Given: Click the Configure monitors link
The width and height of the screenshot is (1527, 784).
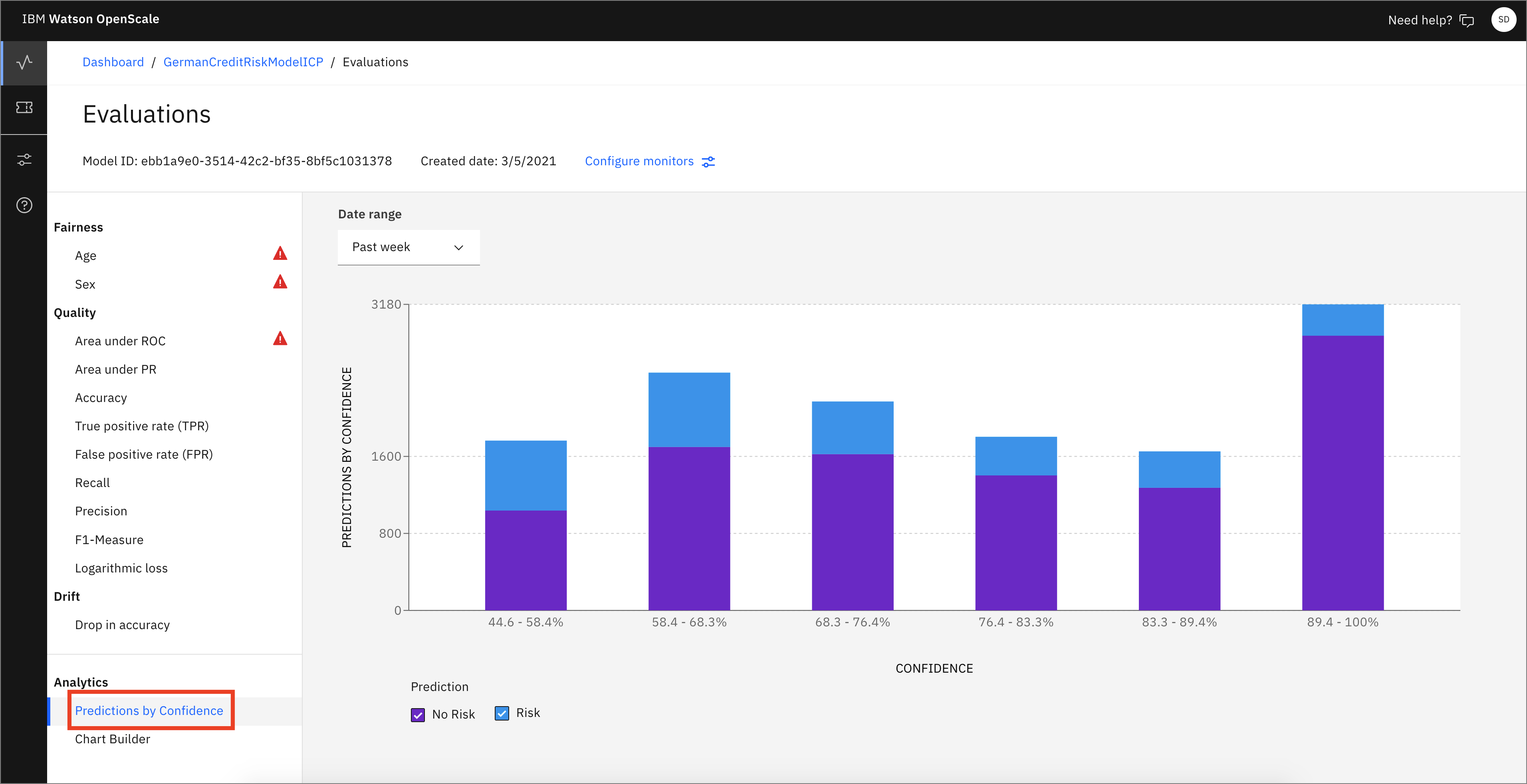Looking at the screenshot, I should (x=639, y=161).
